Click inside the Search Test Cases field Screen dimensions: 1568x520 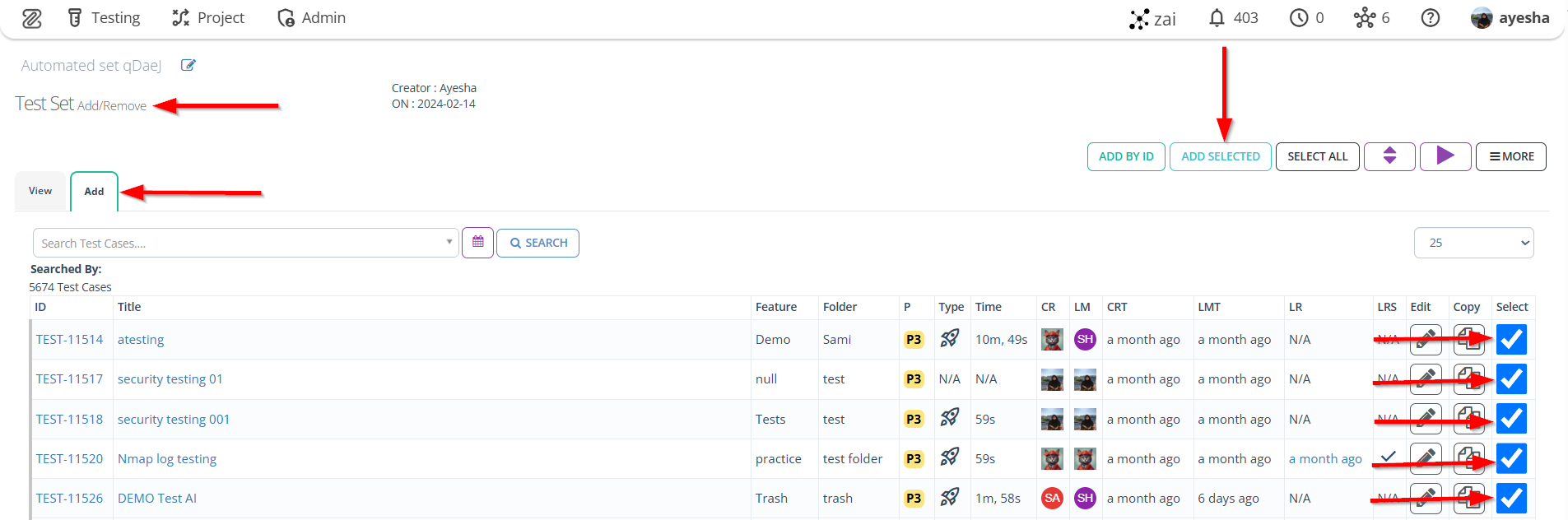coord(239,243)
